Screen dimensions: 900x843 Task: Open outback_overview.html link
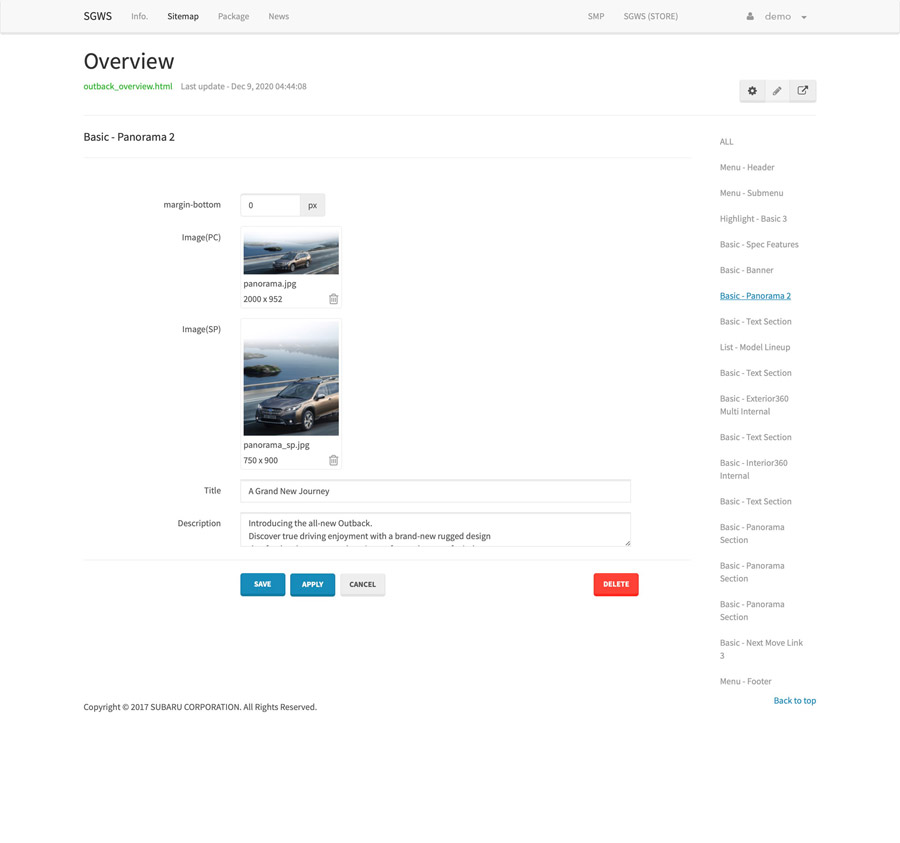click(128, 87)
